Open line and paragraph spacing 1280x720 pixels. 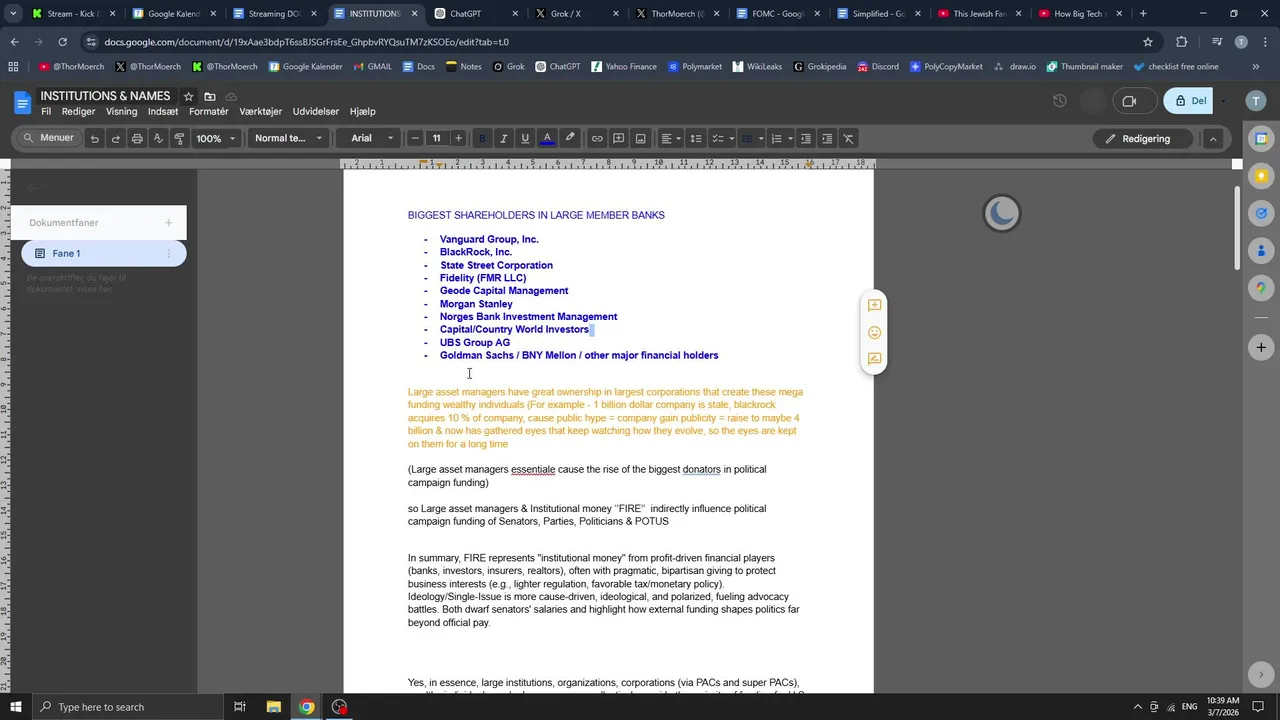(x=696, y=138)
